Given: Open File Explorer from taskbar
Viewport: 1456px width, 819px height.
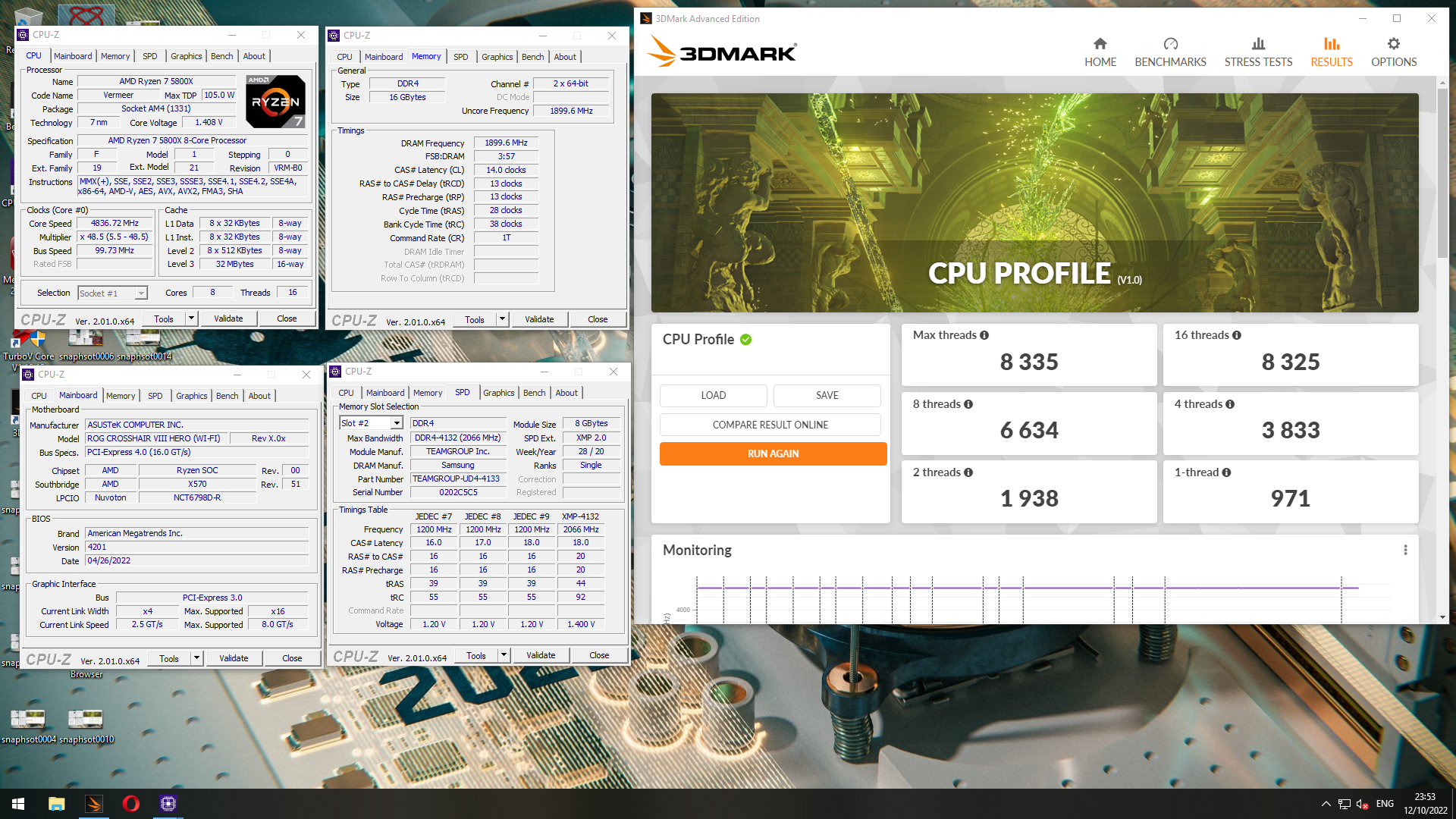Looking at the screenshot, I should point(57,804).
